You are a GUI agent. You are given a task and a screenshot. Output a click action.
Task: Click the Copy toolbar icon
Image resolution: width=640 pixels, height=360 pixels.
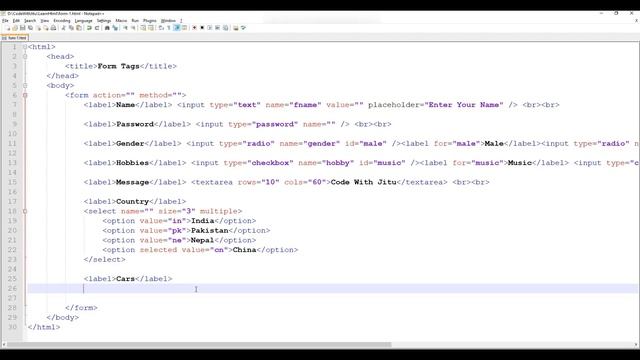(x=71, y=28)
